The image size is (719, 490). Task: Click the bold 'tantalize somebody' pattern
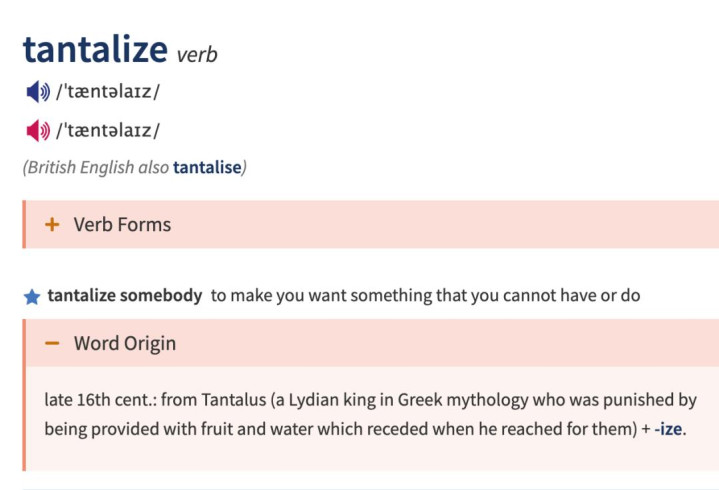click(x=125, y=297)
